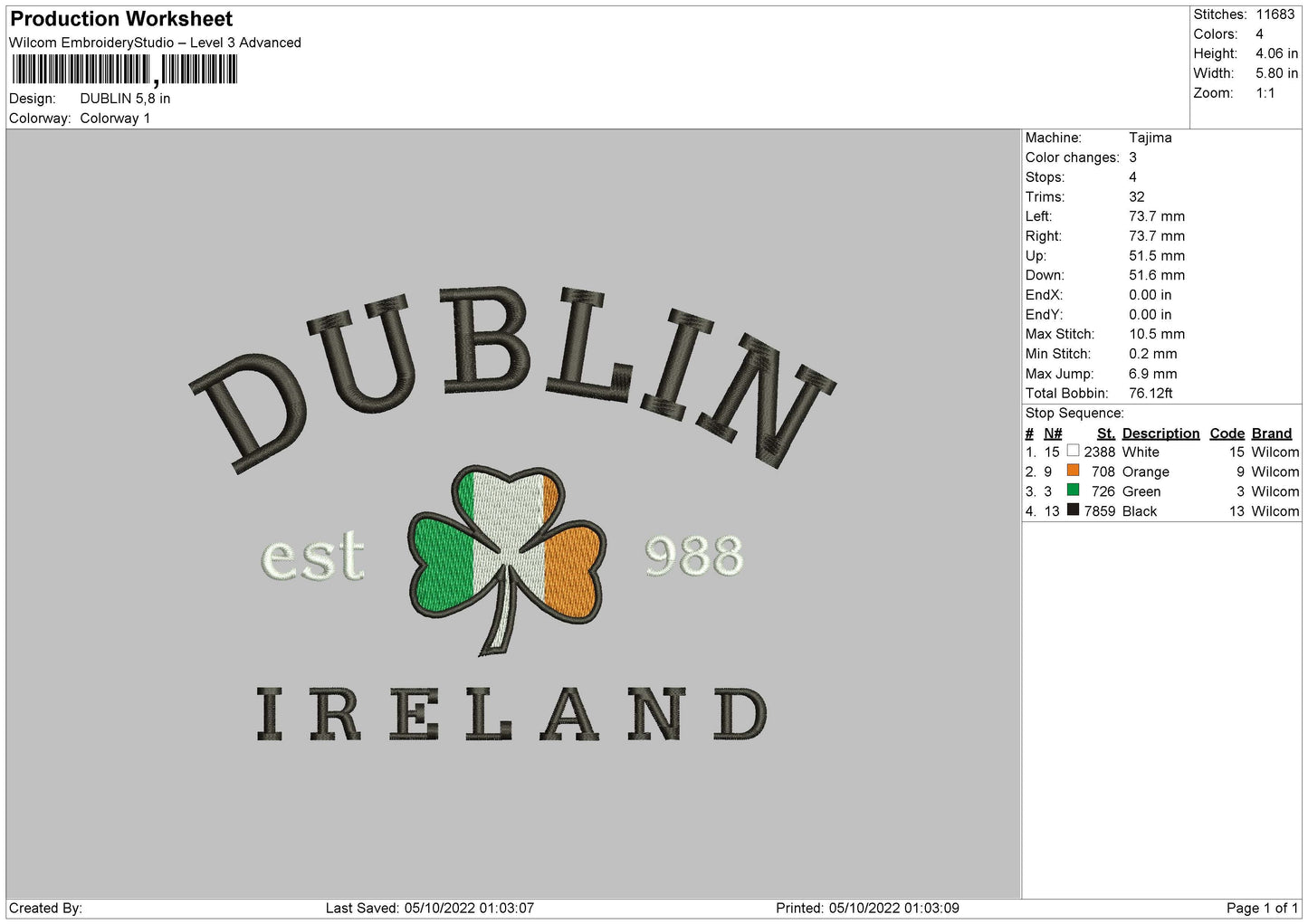1308x924 pixels.
Task: Click the Total Bobbin value 76.12ft
Action: pyautogui.click(x=1150, y=394)
